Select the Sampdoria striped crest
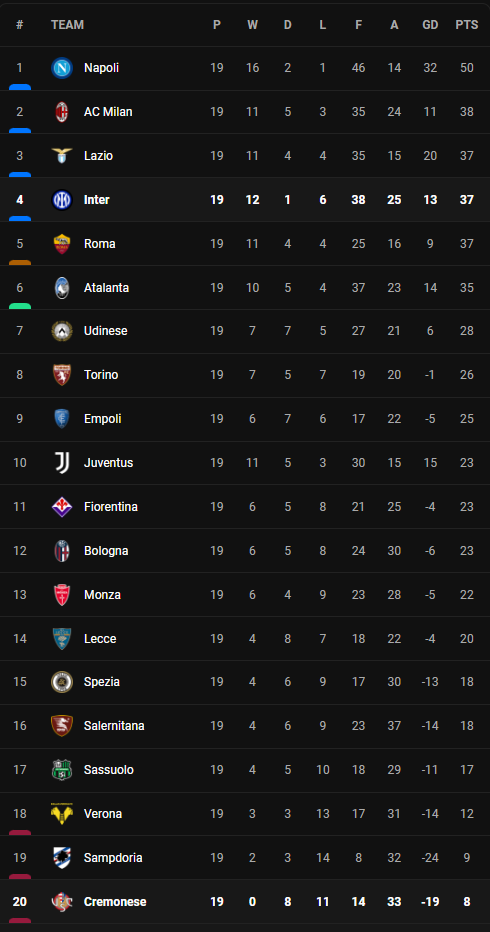490x932 pixels. (62, 858)
